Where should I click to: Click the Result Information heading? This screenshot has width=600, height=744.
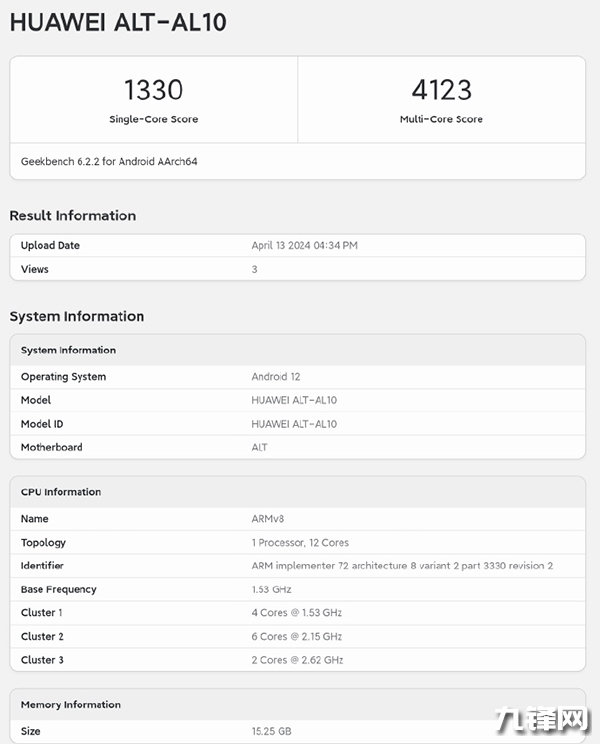(72, 216)
